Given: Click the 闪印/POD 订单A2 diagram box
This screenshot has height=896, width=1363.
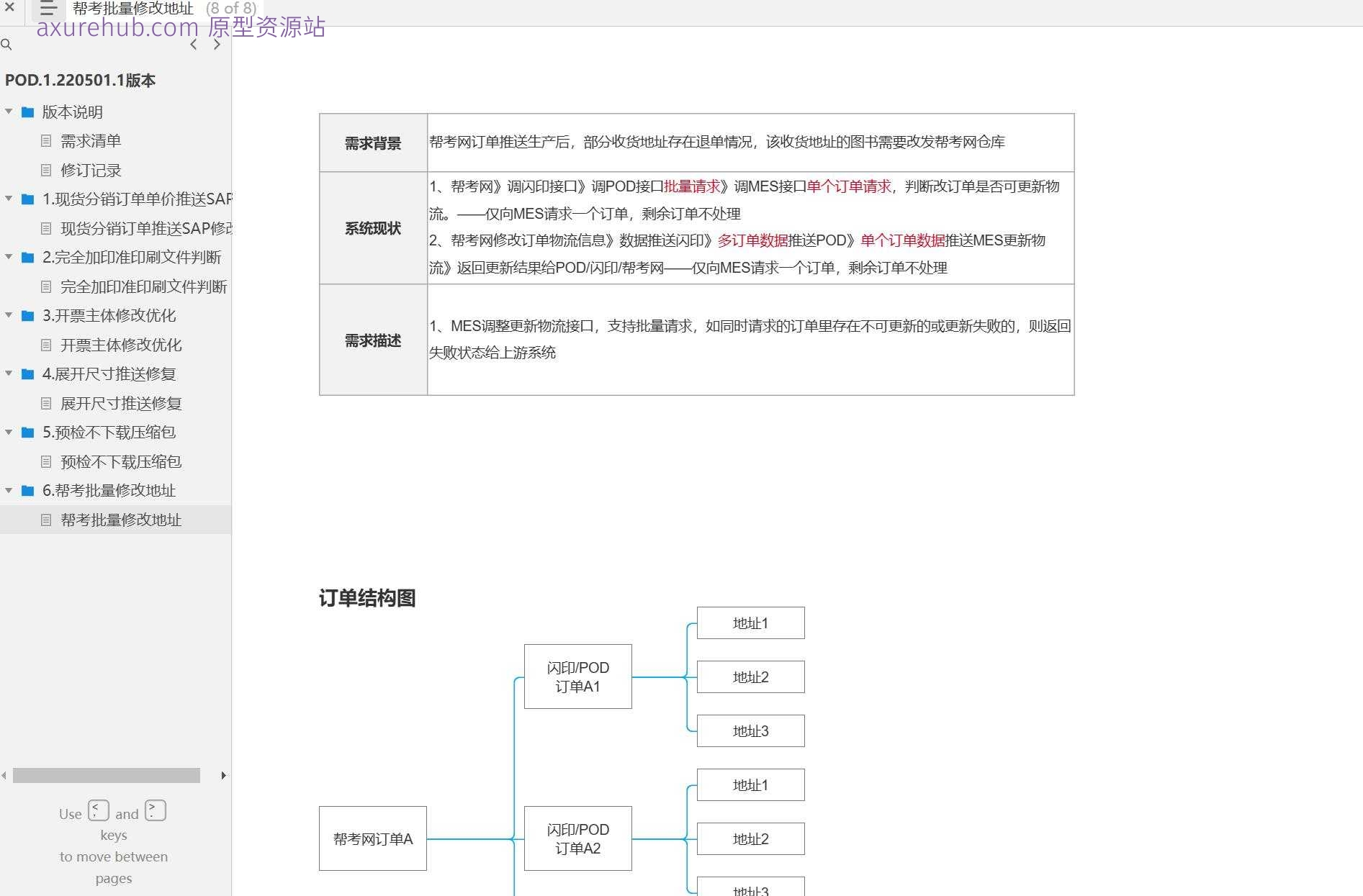Looking at the screenshot, I should point(578,838).
